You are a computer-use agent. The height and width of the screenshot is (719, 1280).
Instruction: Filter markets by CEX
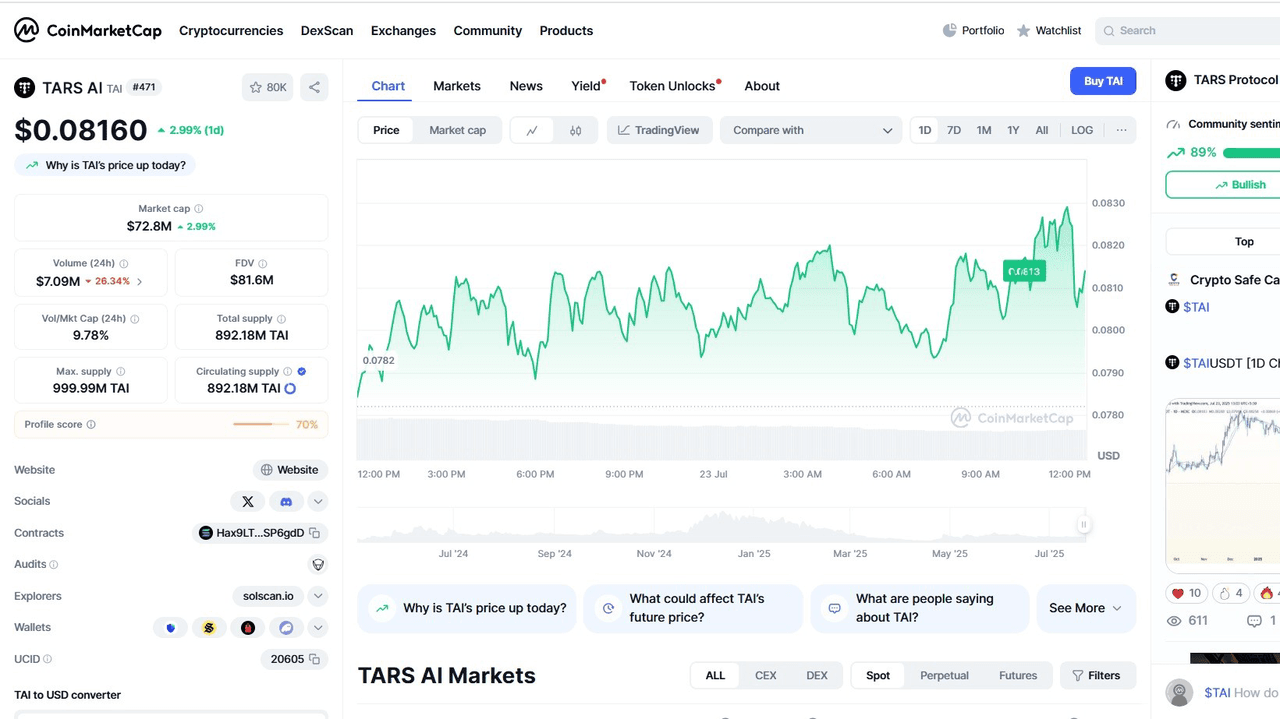766,676
